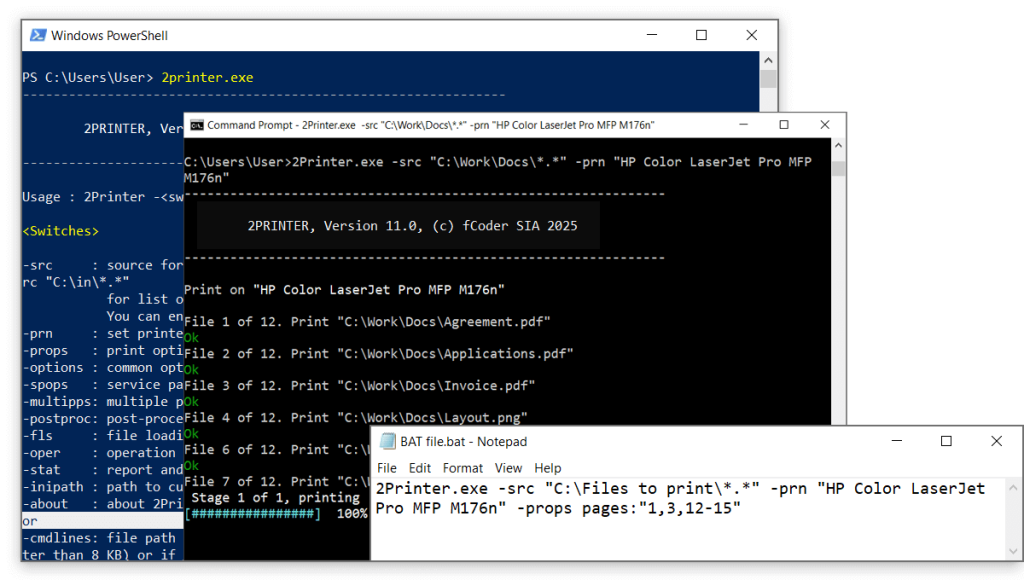Click the maximize button of the PowerShell window
Image resolution: width=1024 pixels, height=580 pixels.
click(702, 34)
